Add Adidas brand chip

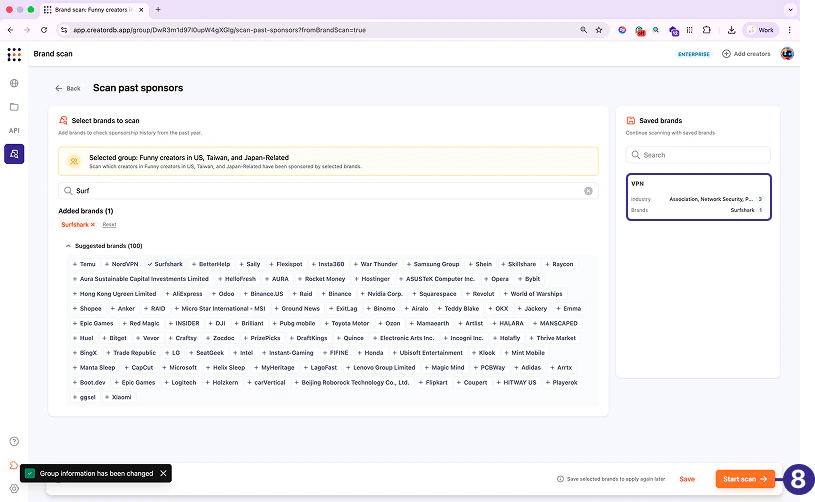coord(527,367)
